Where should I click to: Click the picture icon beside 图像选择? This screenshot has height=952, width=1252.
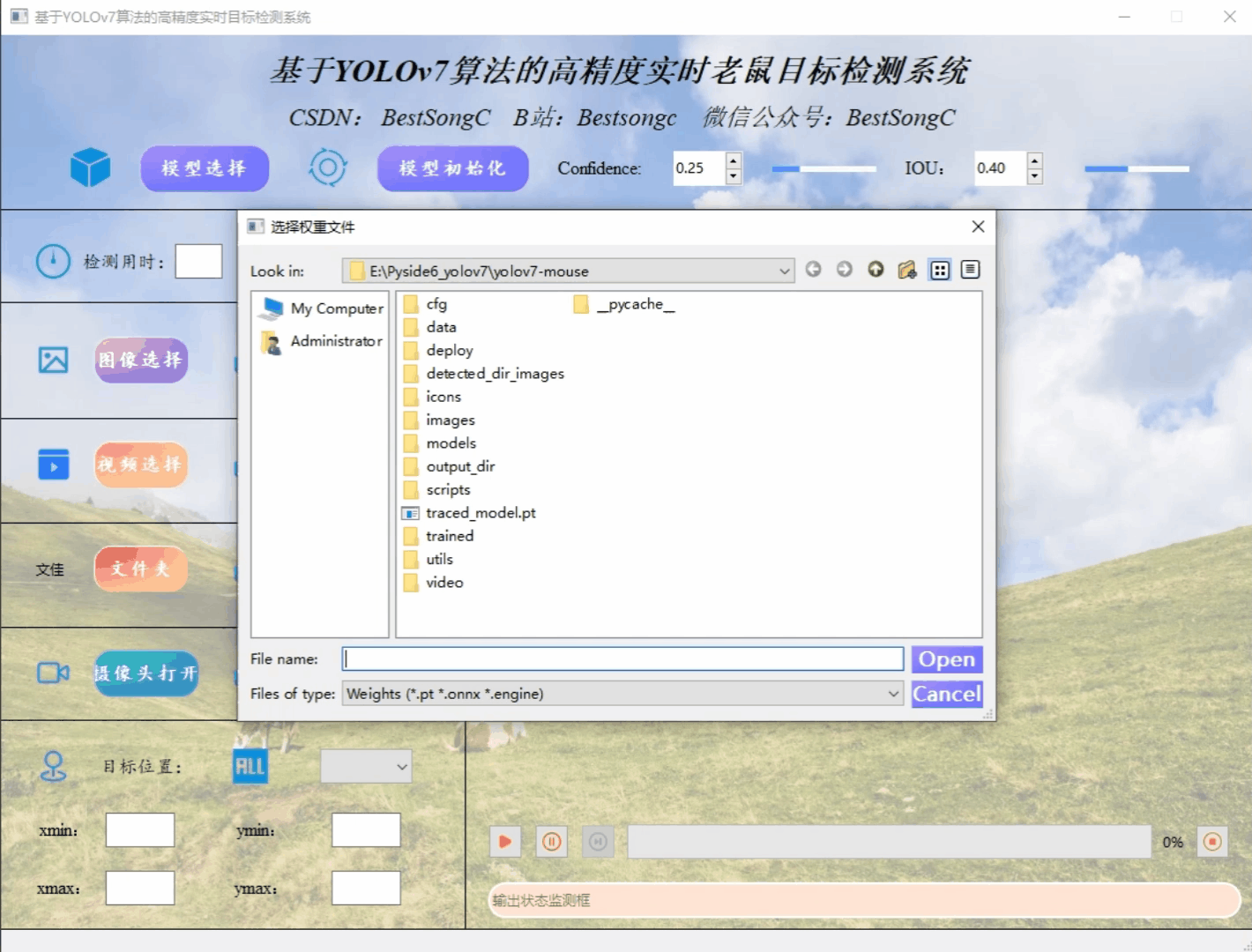tap(53, 360)
